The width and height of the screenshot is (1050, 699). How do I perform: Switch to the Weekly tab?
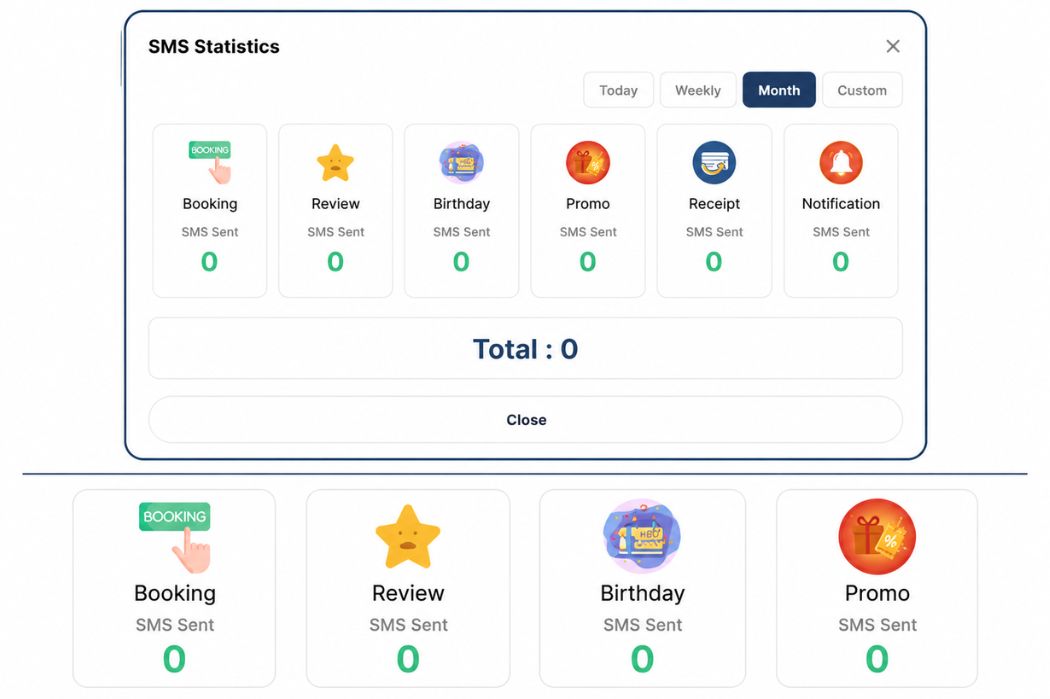click(x=698, y=90)
